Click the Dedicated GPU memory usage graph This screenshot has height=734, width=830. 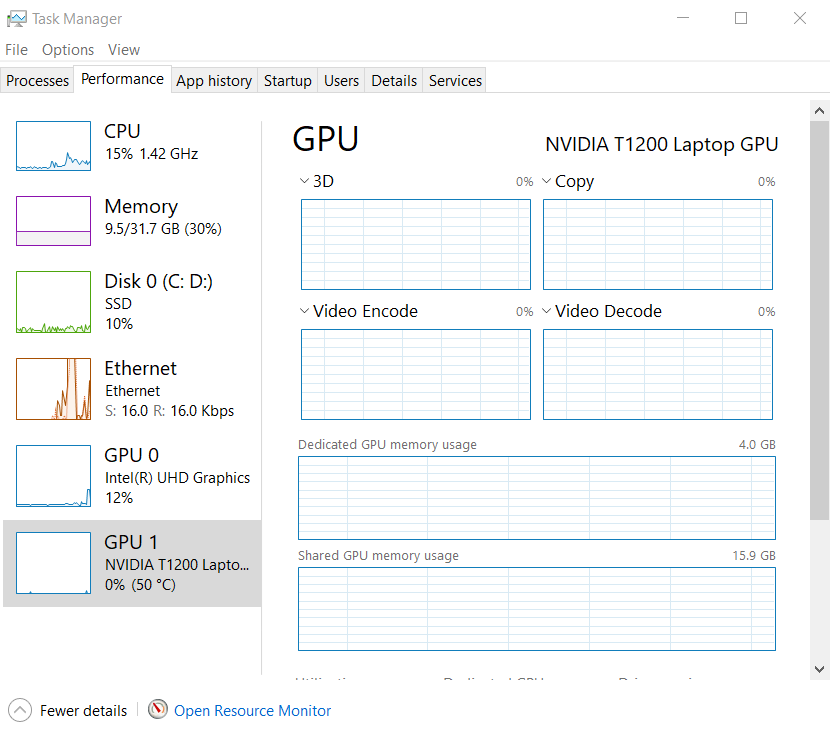pos(536,498)
